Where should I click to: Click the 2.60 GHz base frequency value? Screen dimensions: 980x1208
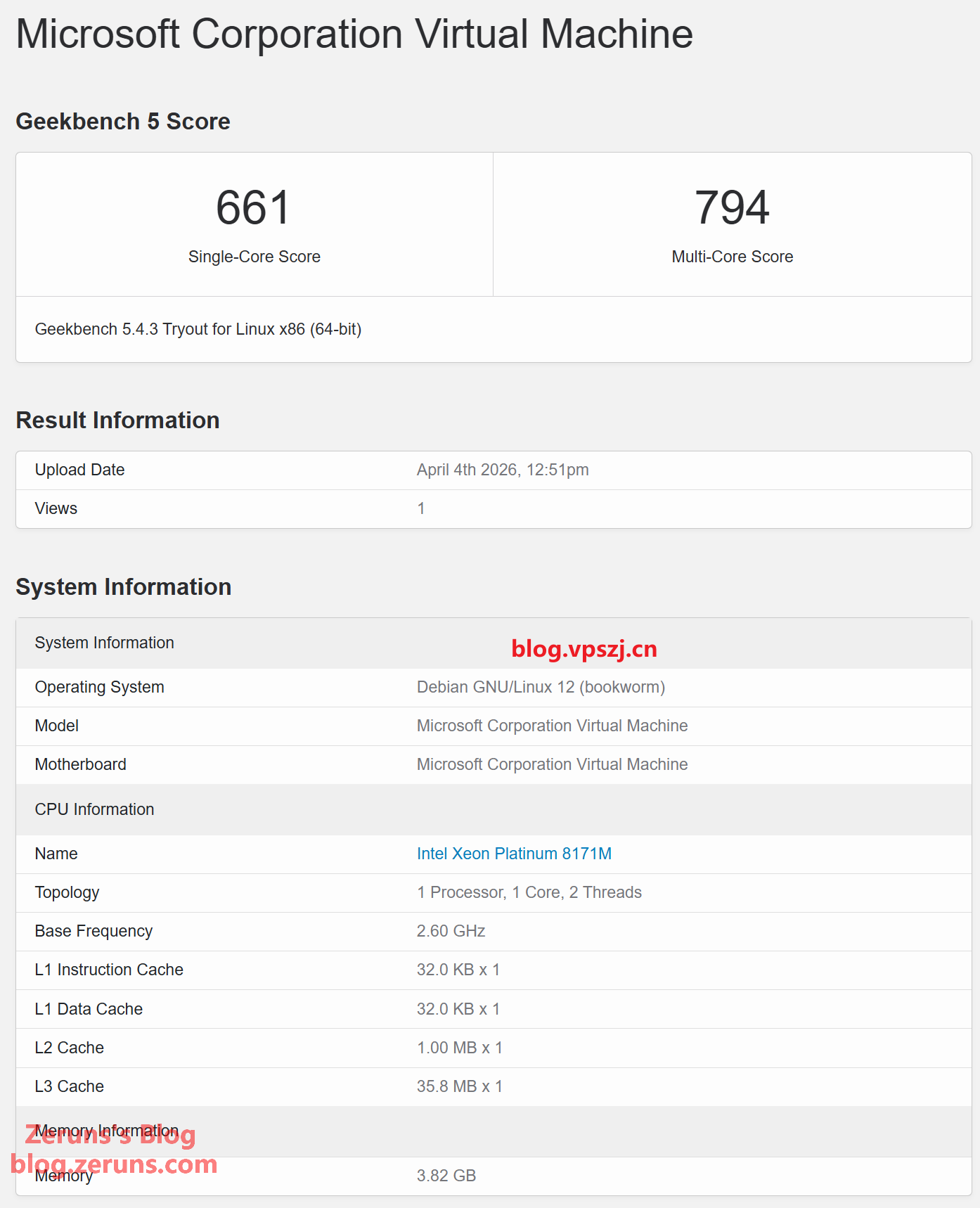click(x=451, y=931)
